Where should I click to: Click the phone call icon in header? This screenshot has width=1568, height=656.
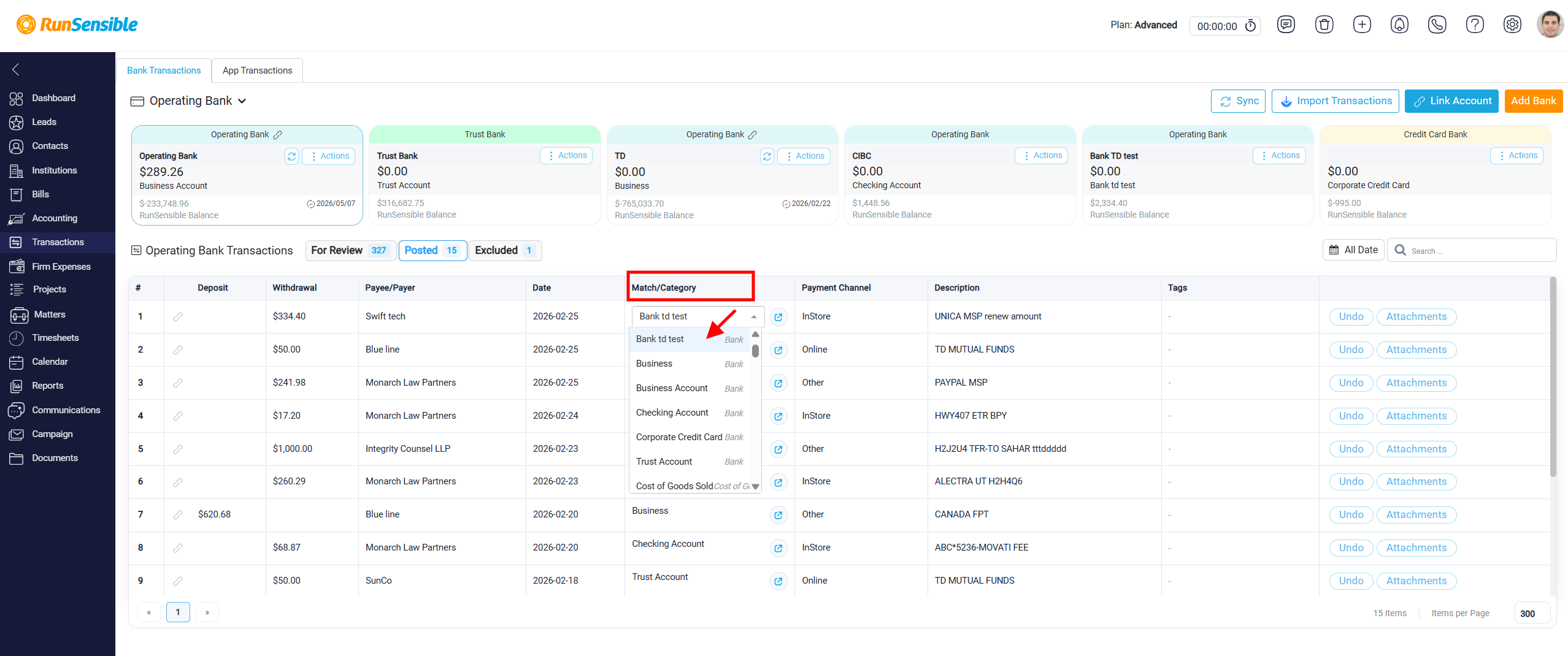[1437, 25]
